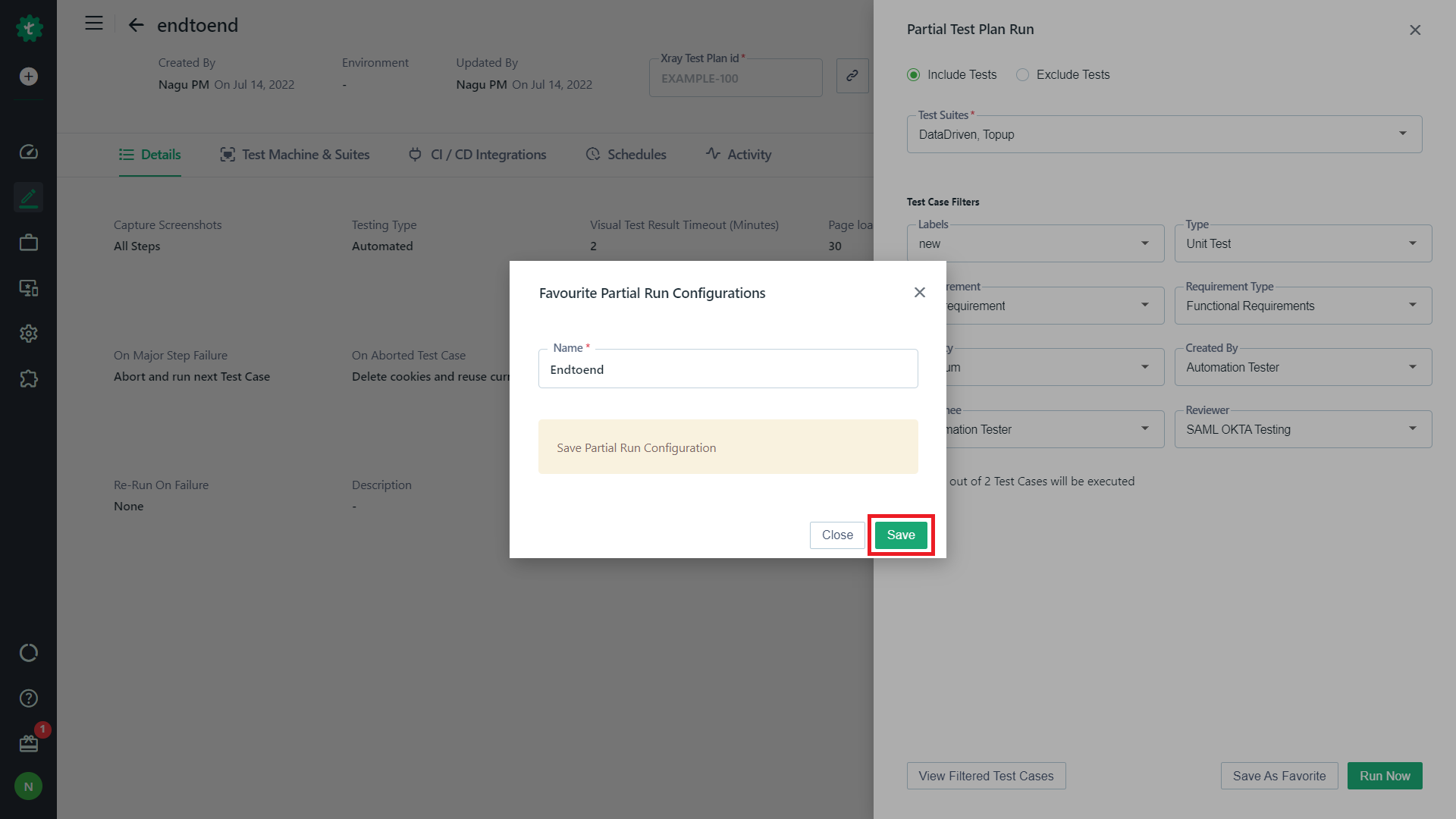Switch to the Schedules tab
Viewport: 1456px width, 819px height.
click(x=626, y=155)
